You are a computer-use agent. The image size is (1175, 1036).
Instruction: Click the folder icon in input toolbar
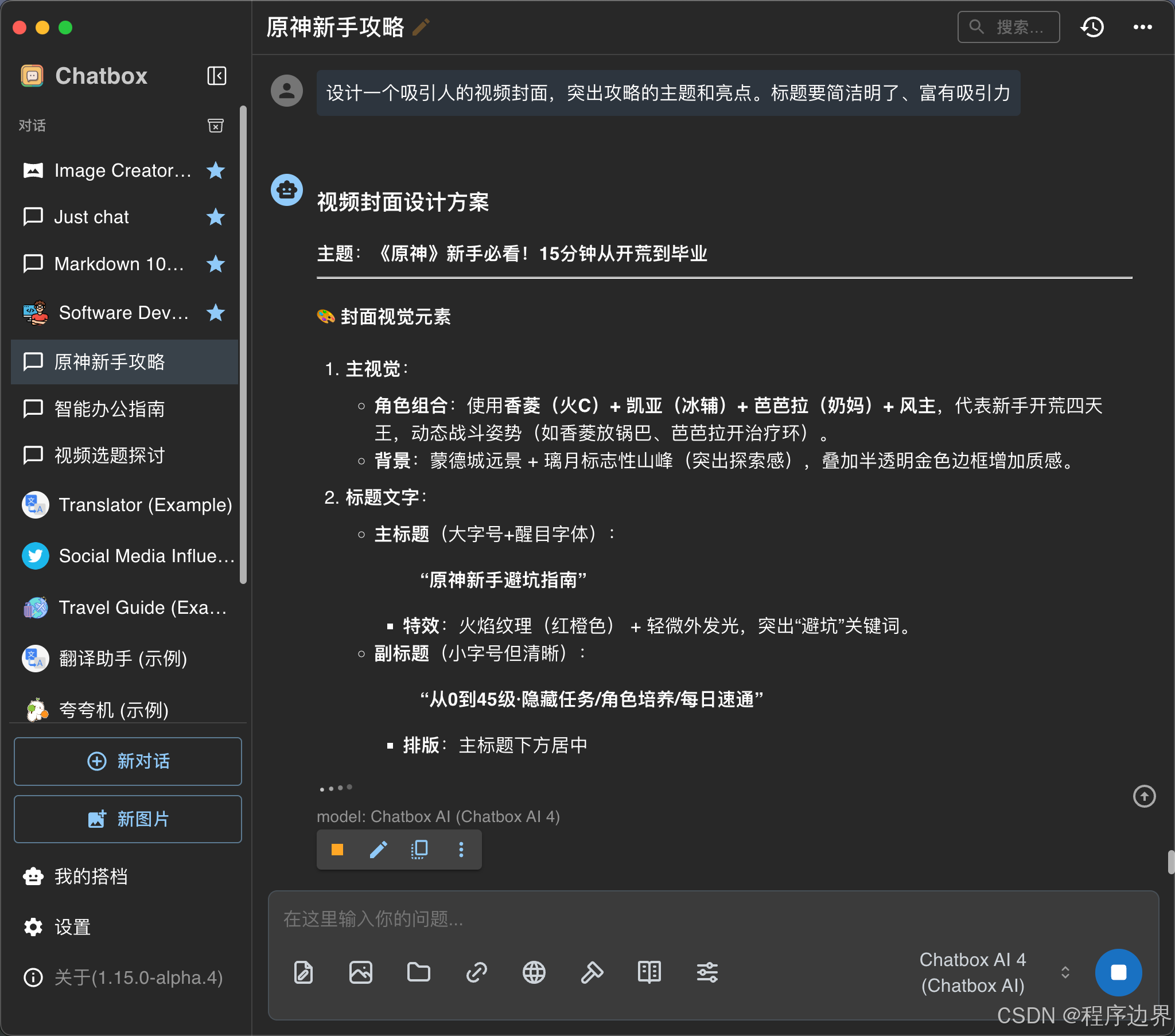pyautogui.click(x=418, y=972)
